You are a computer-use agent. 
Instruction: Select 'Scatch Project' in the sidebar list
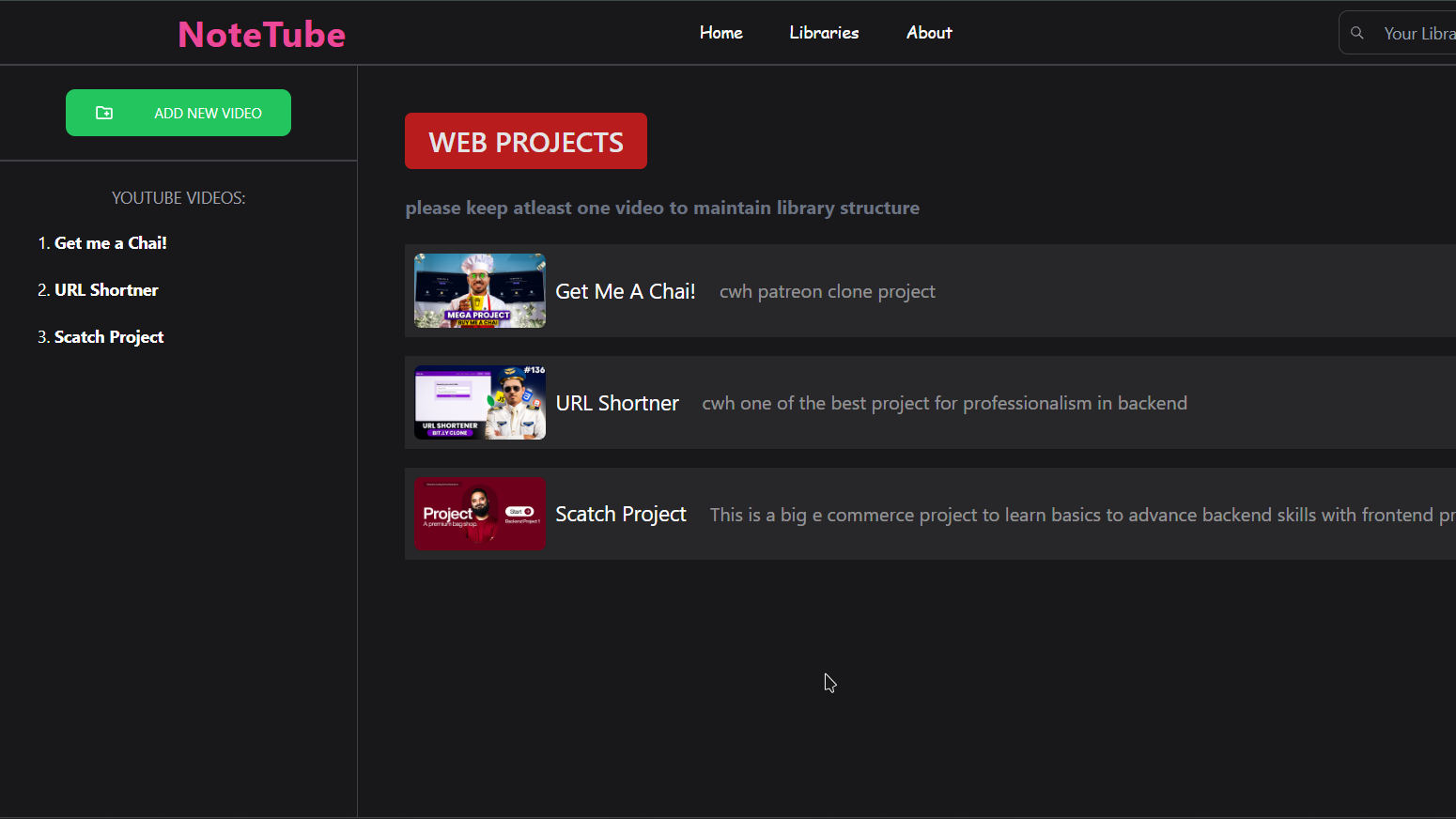[x=108, y=336]
